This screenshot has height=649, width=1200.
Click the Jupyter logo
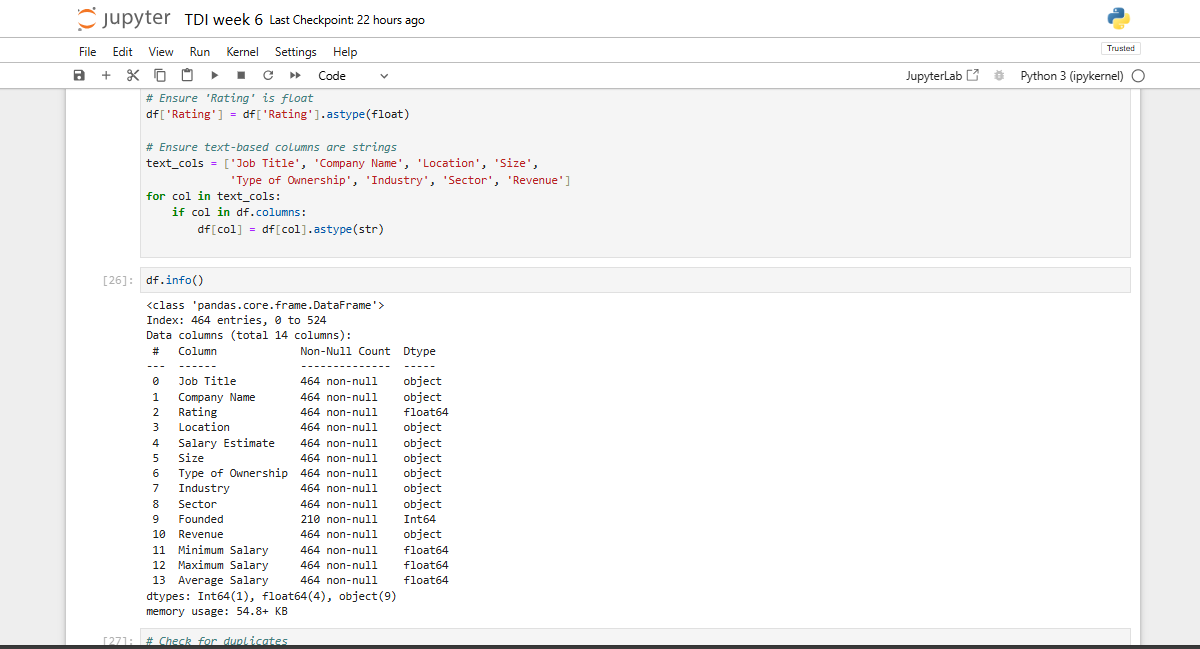tap(124, 19)
